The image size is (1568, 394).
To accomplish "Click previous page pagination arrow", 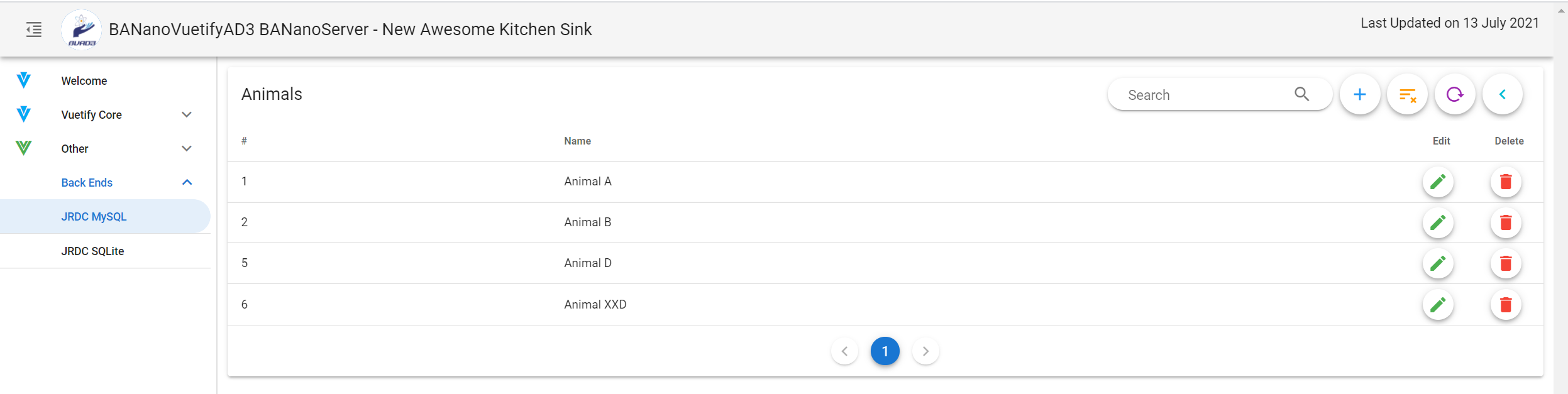I will 844,351.
